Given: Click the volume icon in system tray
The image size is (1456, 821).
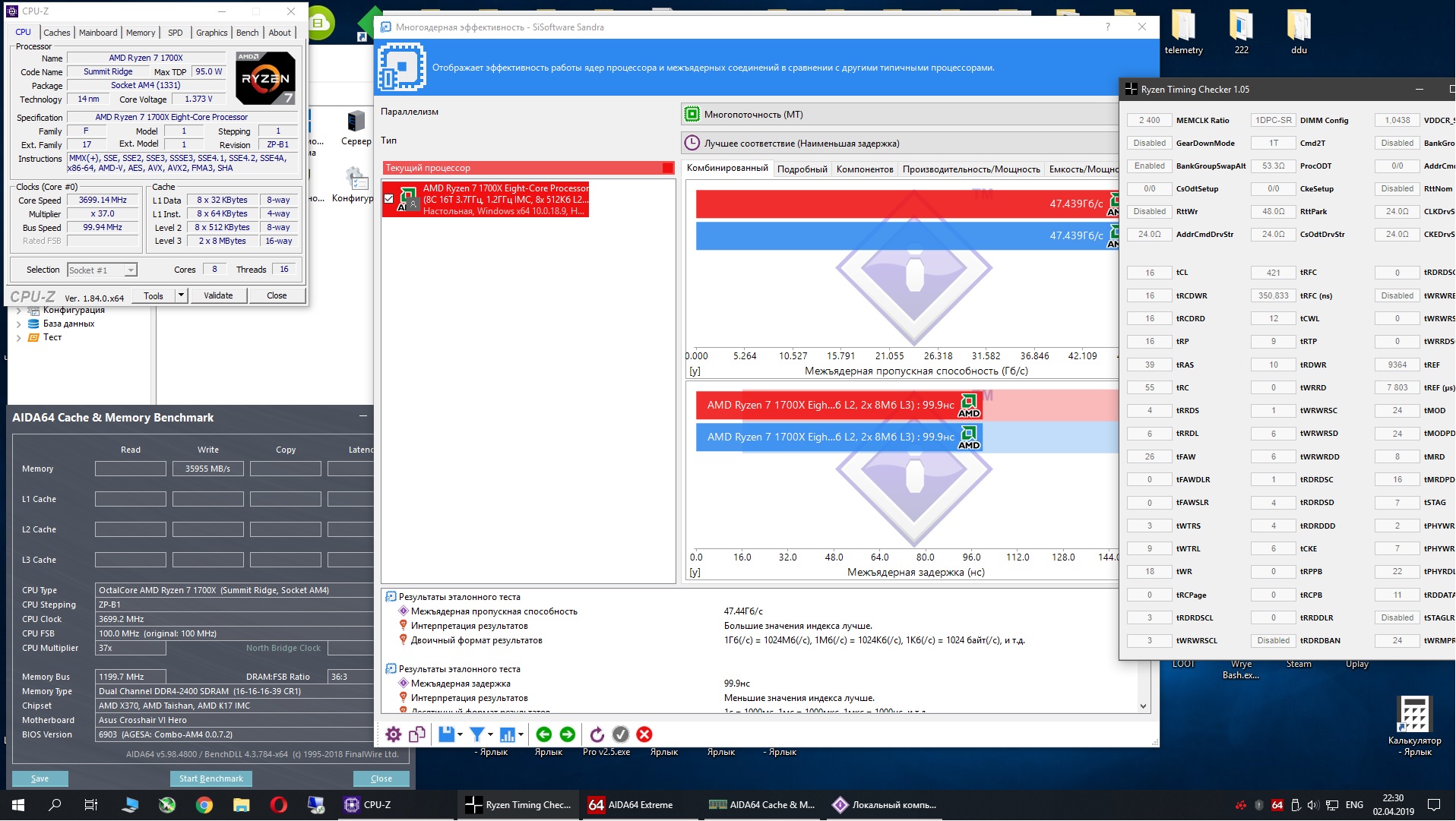Looking at the screenshot, I should pos(1313,805).
